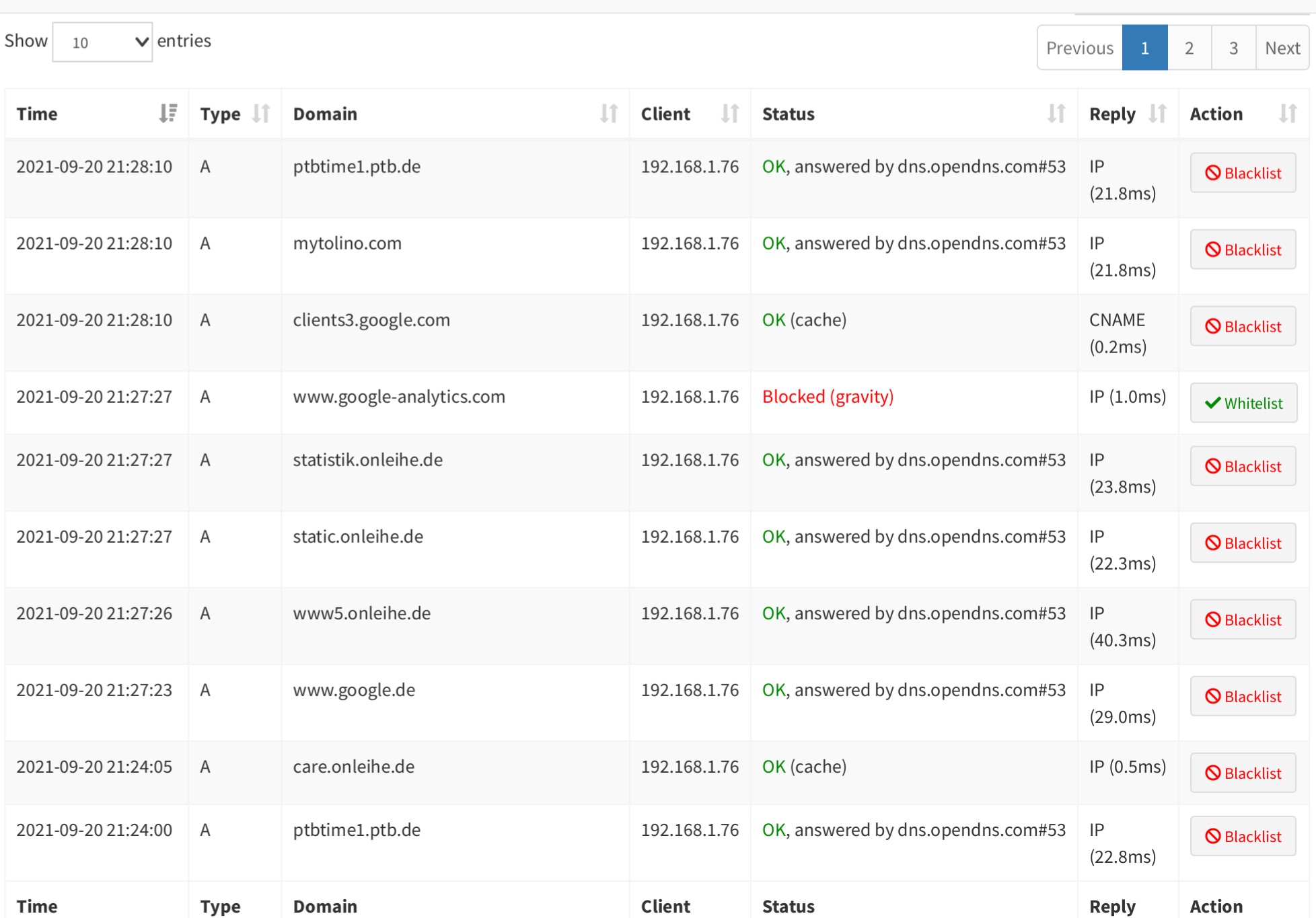
Task: Click the Domain header in the table footer
Action: coord(325,906)
